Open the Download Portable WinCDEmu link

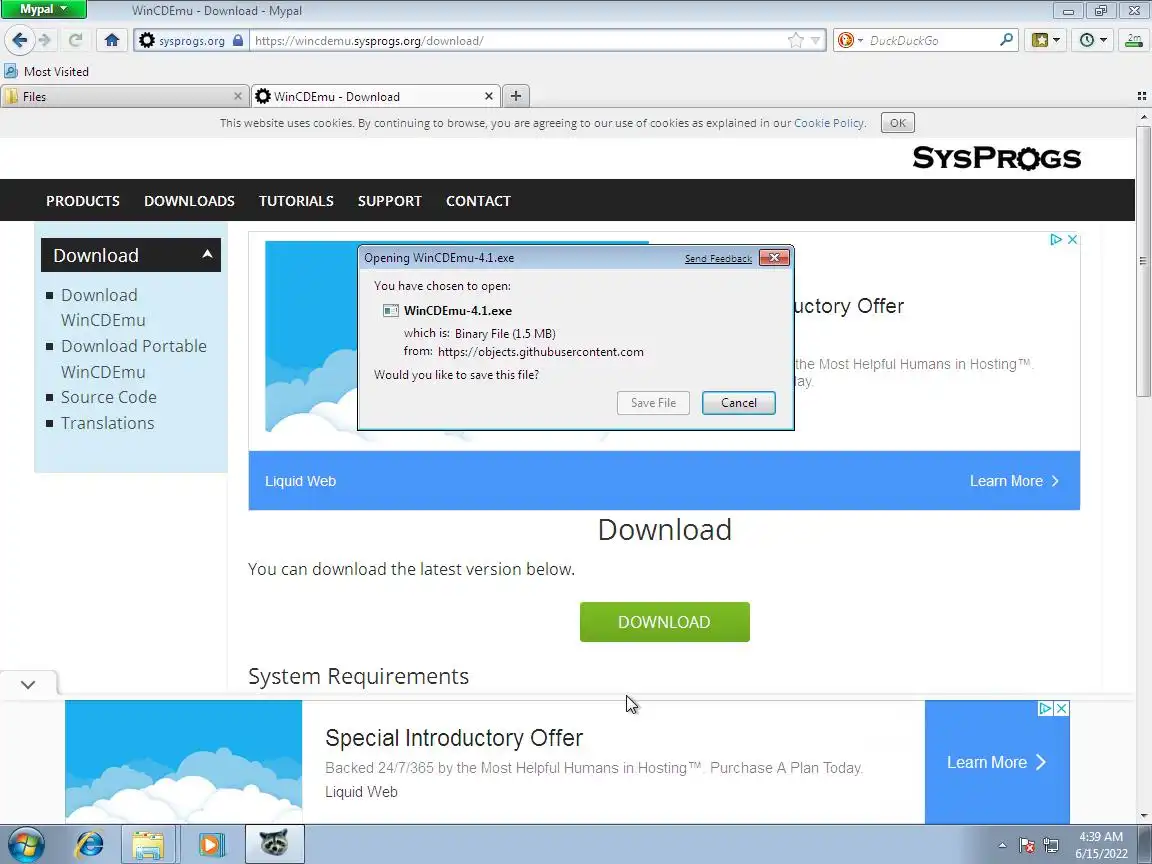(x=134, y=359)
